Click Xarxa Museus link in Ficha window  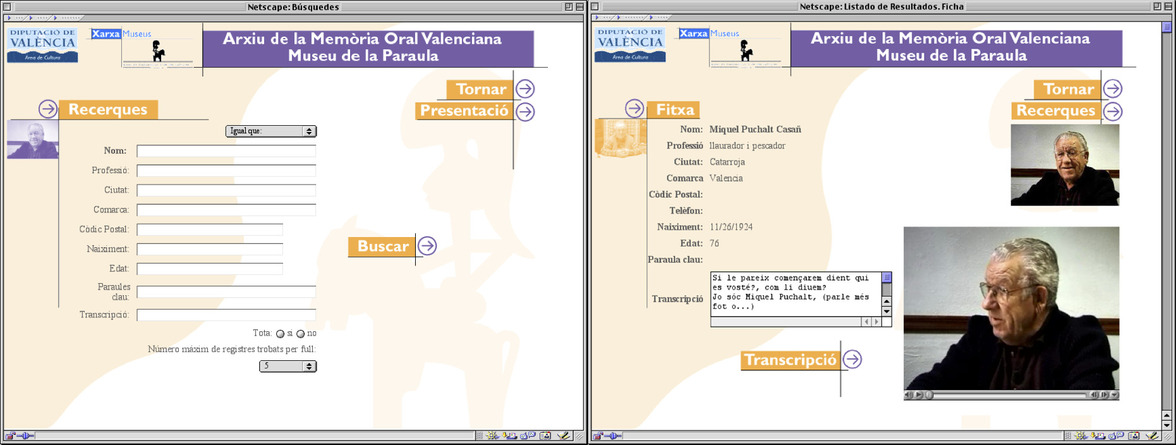[x=710, y=34]
